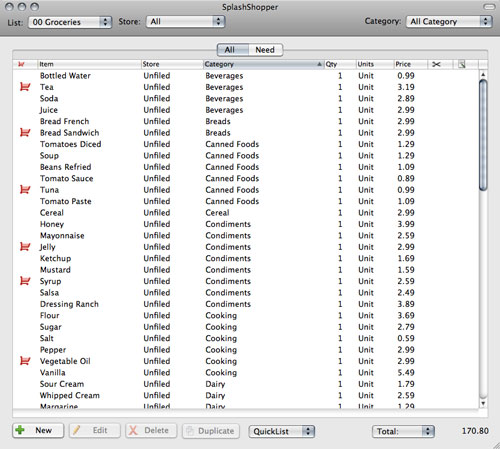Toggle need checkbox for Mustard row

(25, 270)
